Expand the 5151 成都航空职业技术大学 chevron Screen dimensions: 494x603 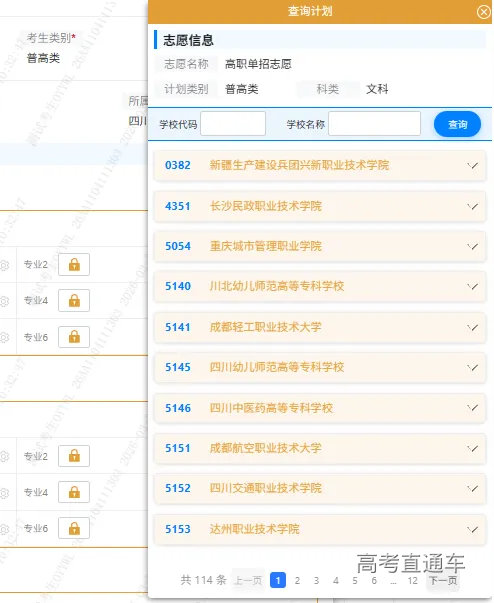click(x=472, y=448)
